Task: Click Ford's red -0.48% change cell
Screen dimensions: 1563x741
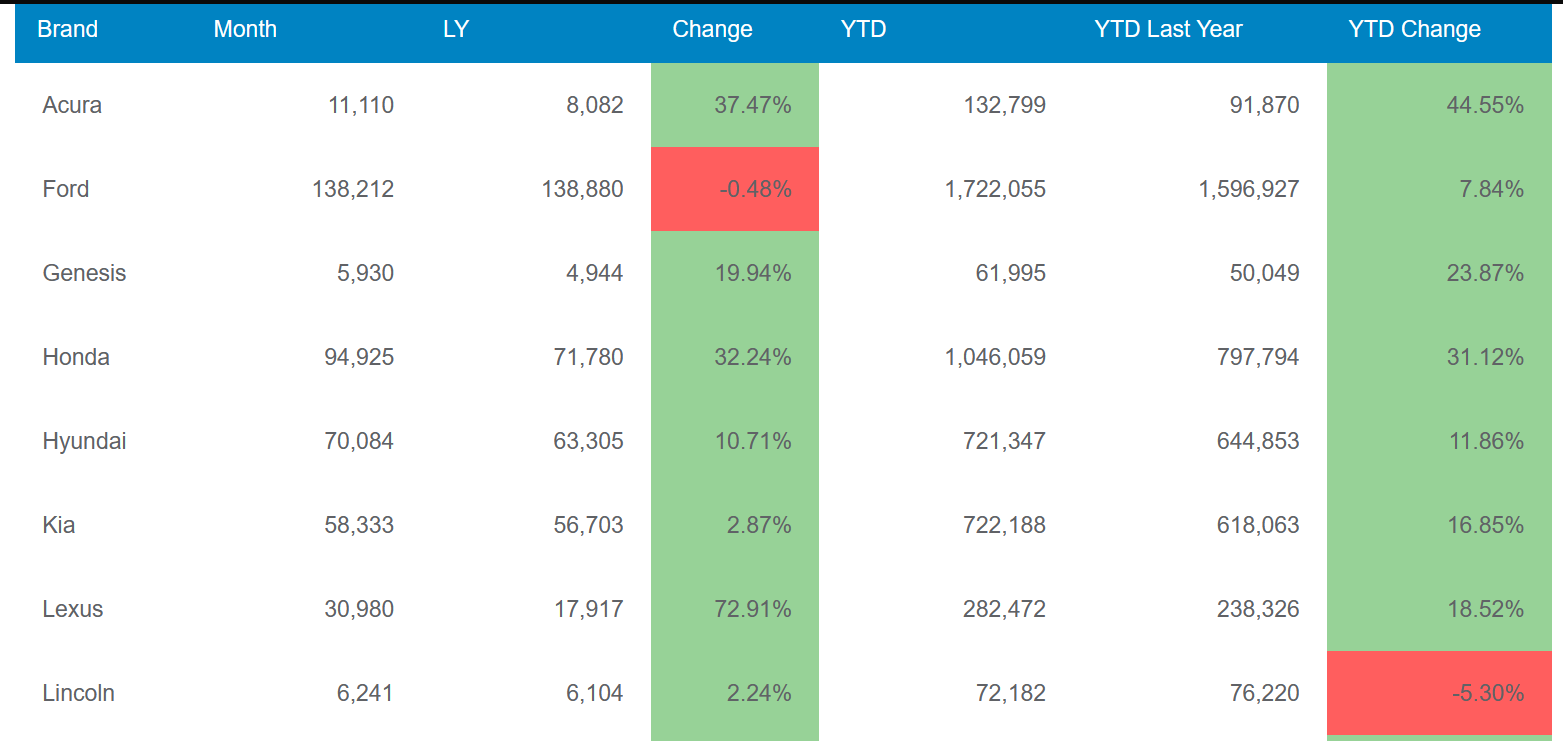Action: [735, 189]
